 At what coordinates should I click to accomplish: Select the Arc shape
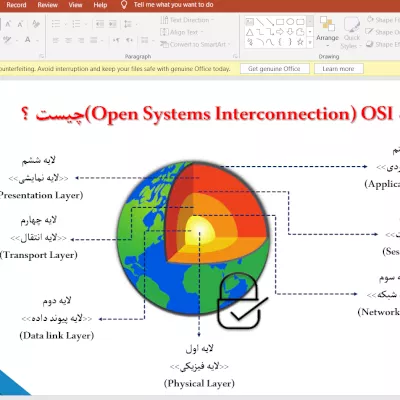pos(260,42)
